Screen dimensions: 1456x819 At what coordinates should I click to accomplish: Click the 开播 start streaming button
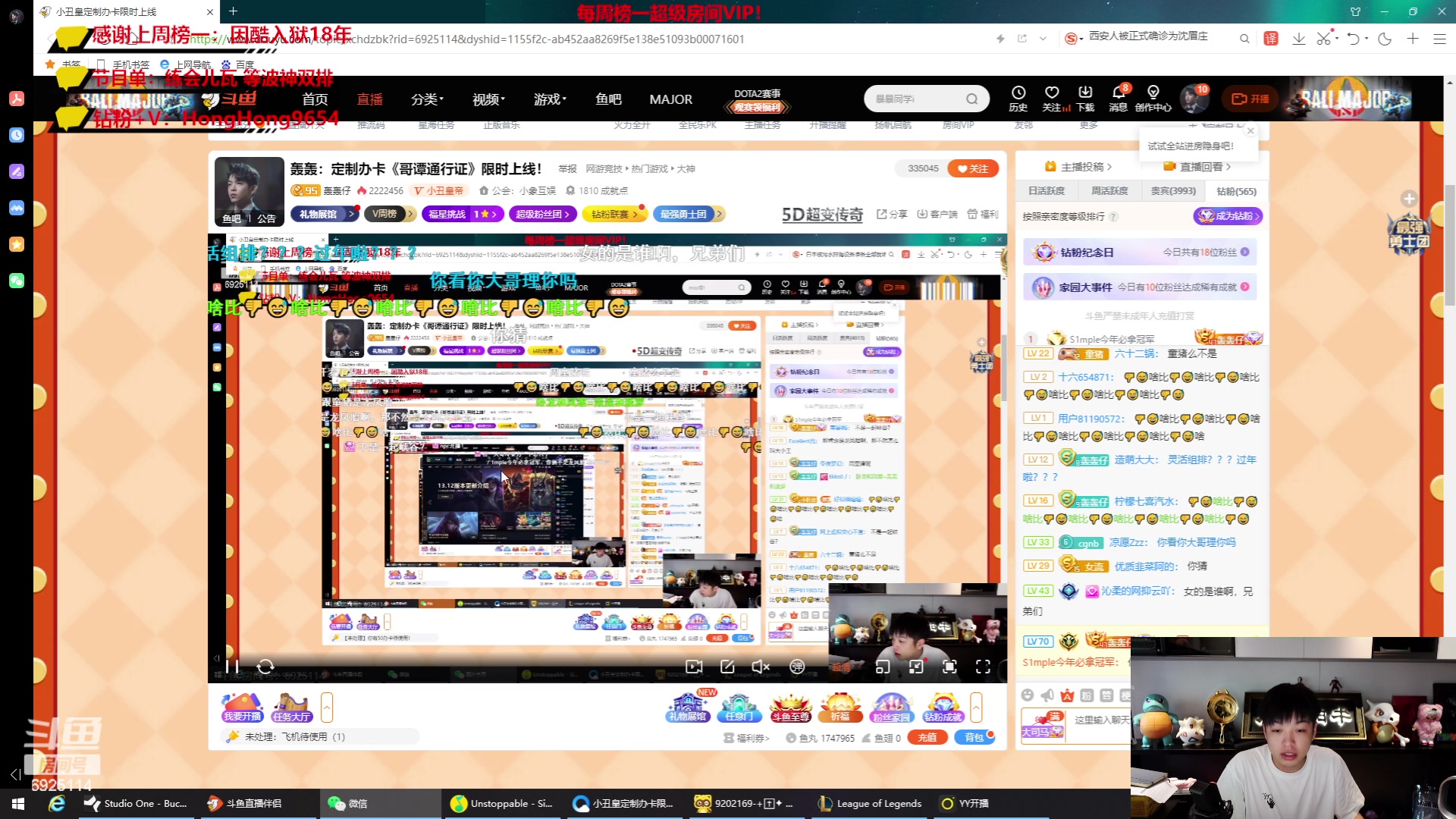[x=1250, y=99]
